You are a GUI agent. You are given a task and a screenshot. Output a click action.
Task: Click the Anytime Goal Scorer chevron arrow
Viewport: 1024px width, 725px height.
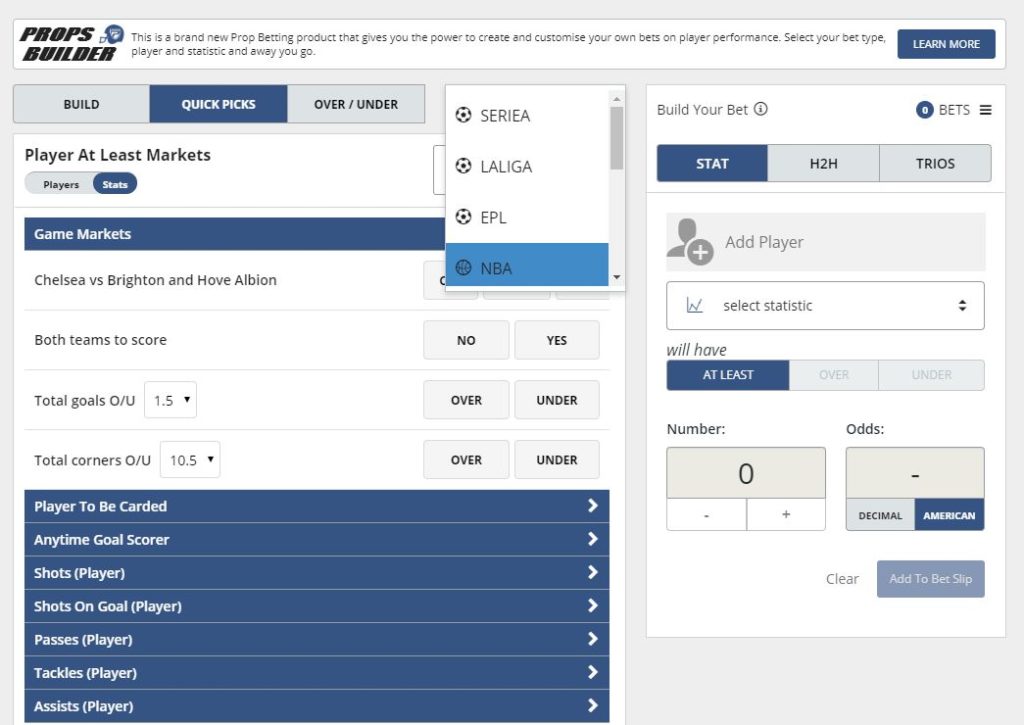click(592, 539)
